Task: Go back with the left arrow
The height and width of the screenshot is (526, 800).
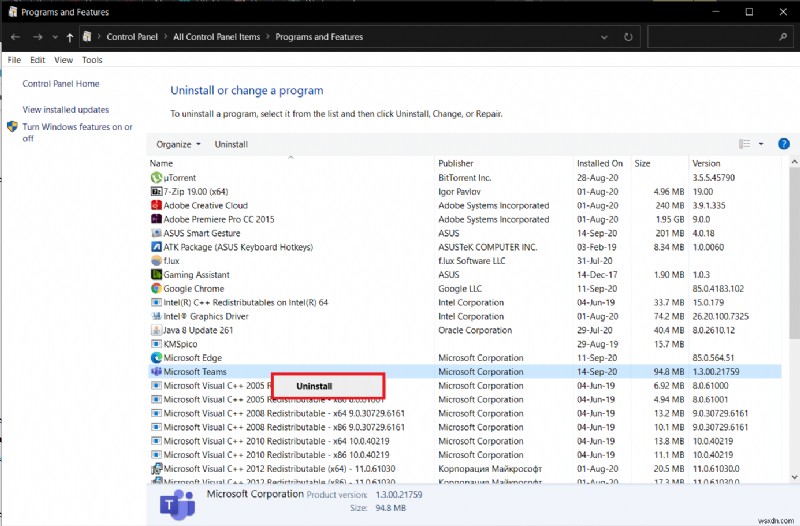Action: click(15, 37)
